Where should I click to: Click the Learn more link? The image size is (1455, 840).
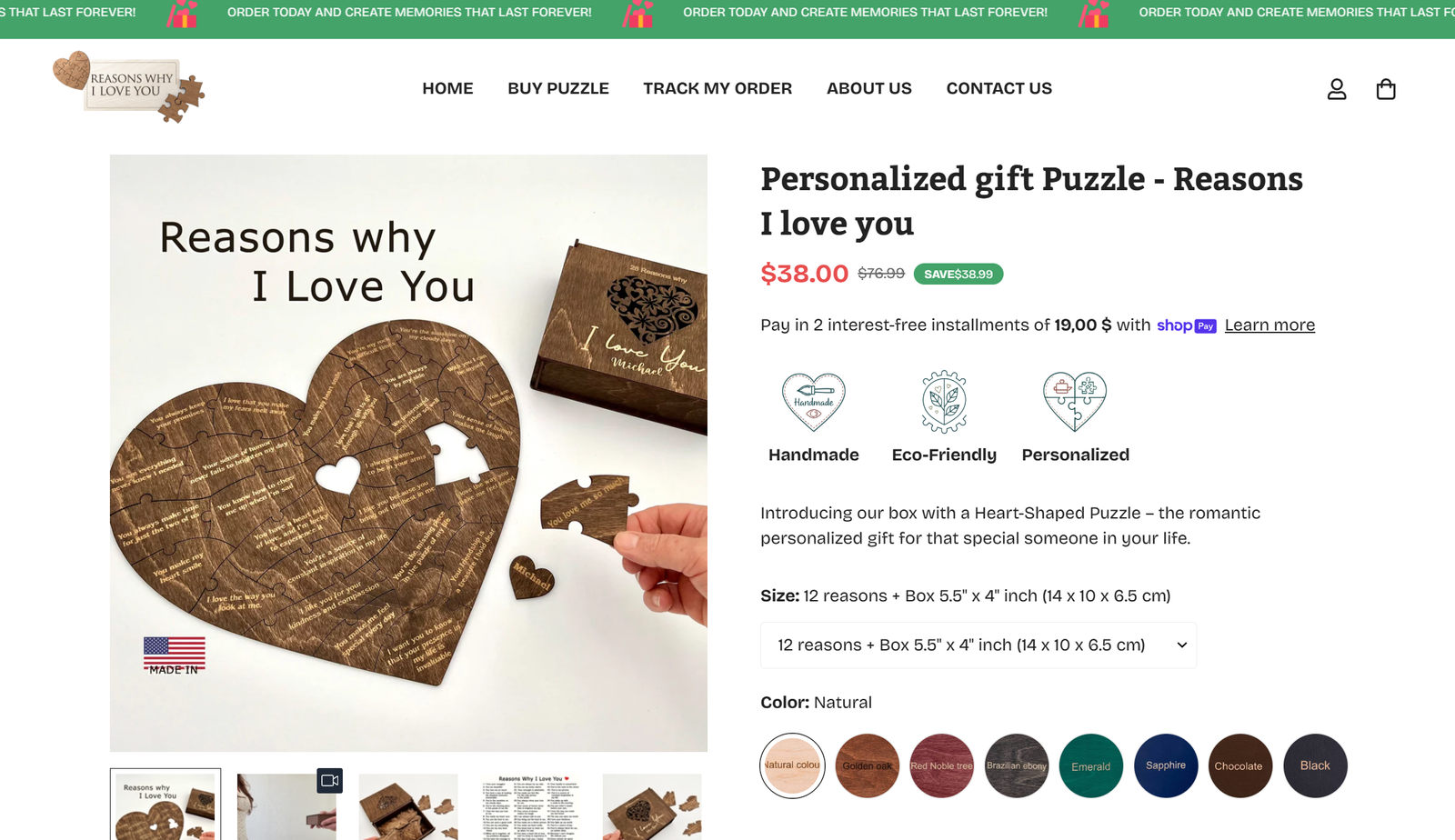1269,325
